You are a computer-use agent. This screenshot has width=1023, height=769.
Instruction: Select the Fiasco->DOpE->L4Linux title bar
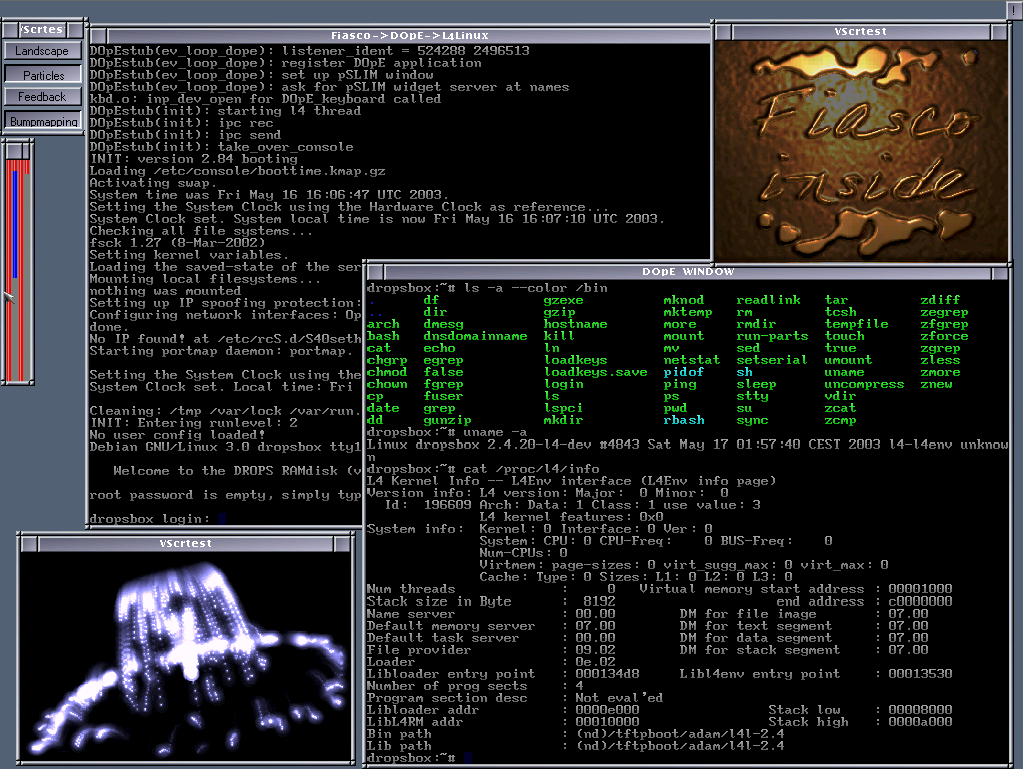pyautogui.click(x=409, y=35)
